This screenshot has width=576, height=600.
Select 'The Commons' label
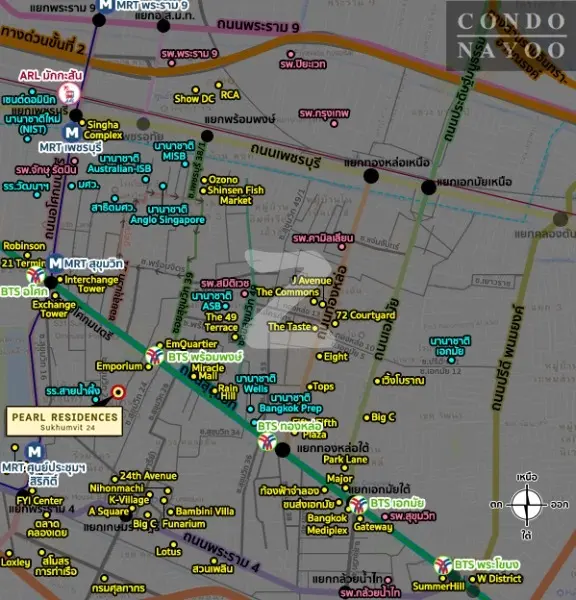tap(287, 292)
